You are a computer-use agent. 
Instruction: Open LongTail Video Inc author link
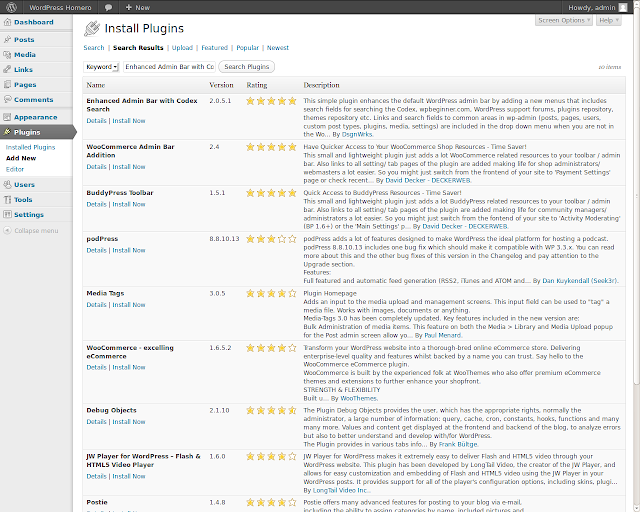coord(340,490)
